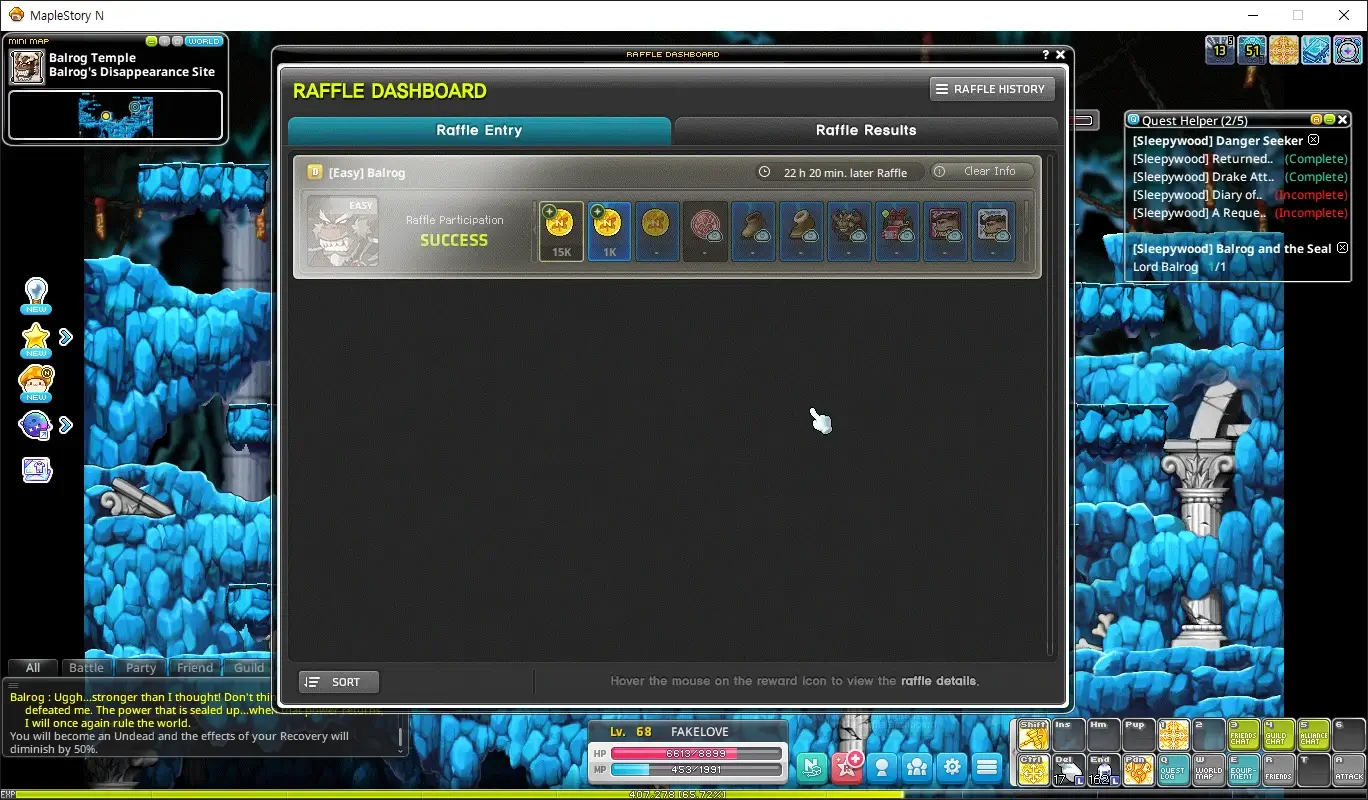
Task: Click the help question mark of Raffle Dashboard
Action: pos(1046,55)
